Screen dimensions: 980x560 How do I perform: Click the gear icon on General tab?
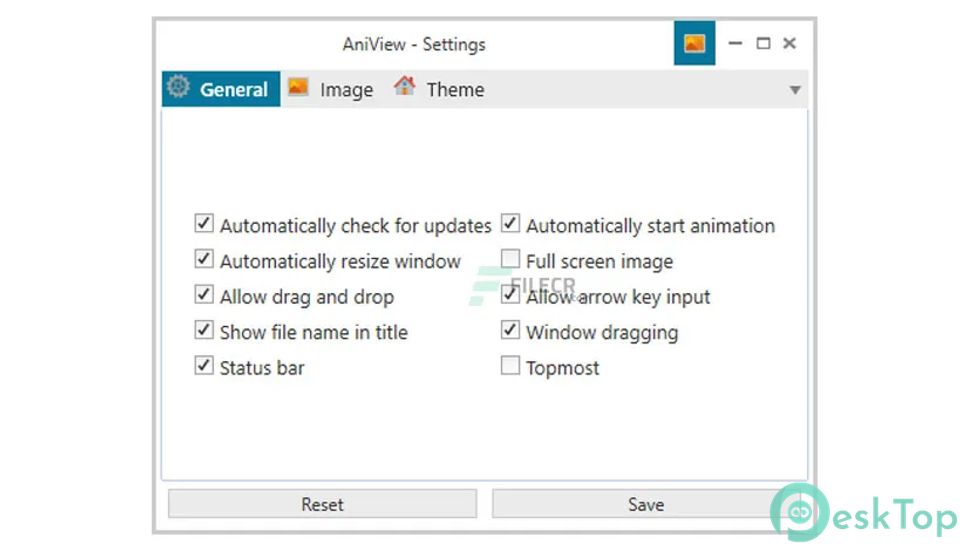tap(178, 86)
